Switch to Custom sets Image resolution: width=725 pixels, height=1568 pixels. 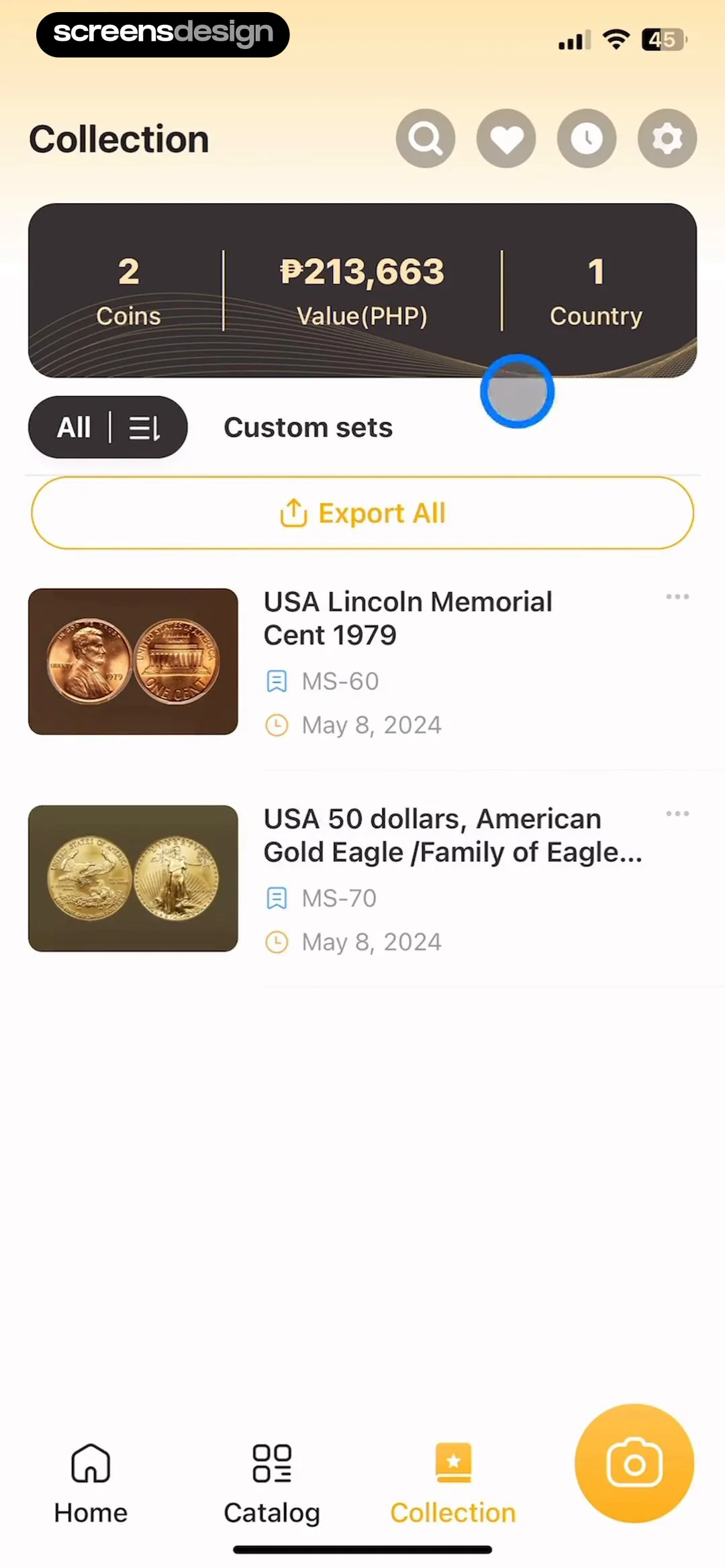[308, 428]
